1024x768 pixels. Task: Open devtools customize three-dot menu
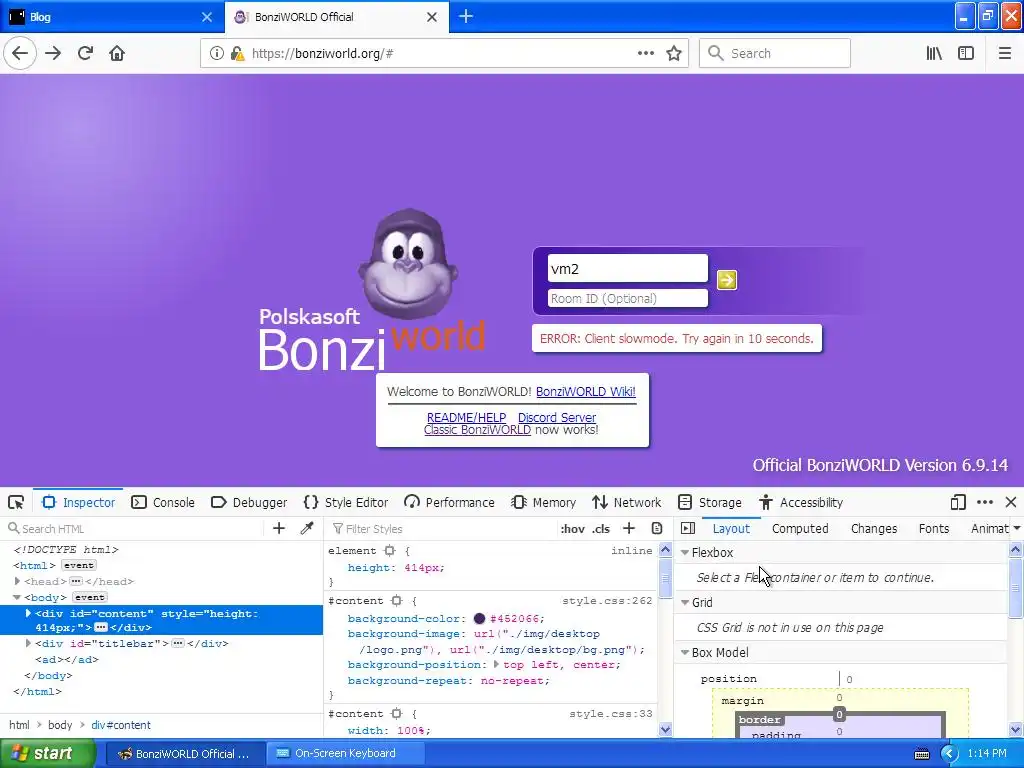[985, 502]
